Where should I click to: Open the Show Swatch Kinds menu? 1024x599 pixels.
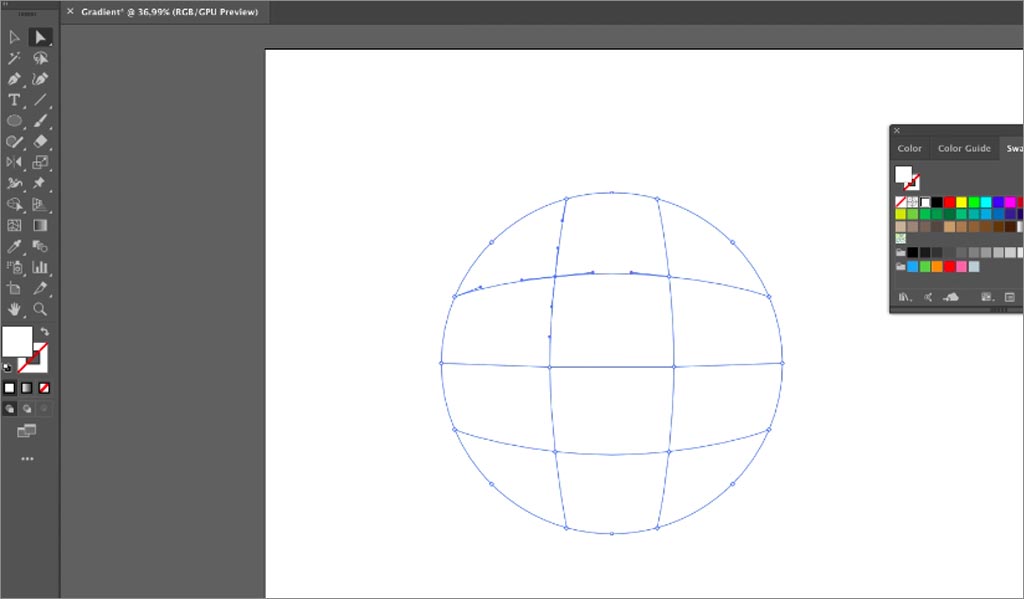pos(927,296)
